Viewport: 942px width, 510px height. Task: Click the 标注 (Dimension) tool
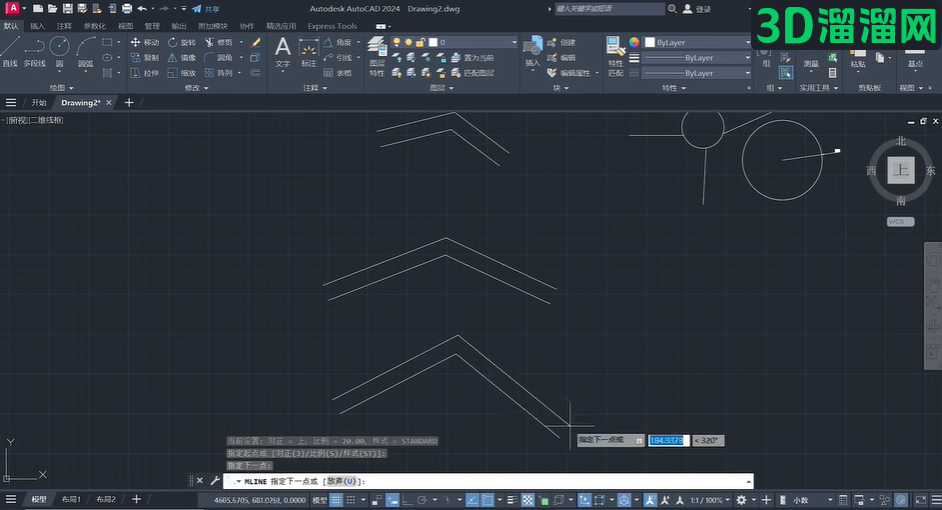[x=309, y=52]
